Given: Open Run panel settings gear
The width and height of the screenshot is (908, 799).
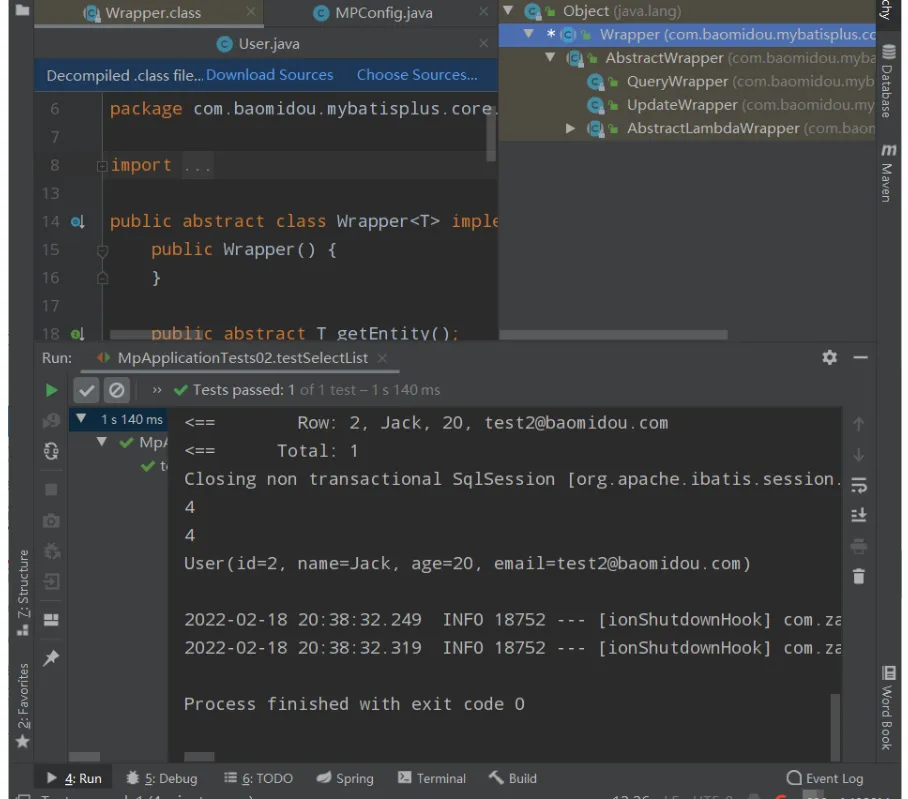Looking at the screenshot, I should click(x=829, y=357).
